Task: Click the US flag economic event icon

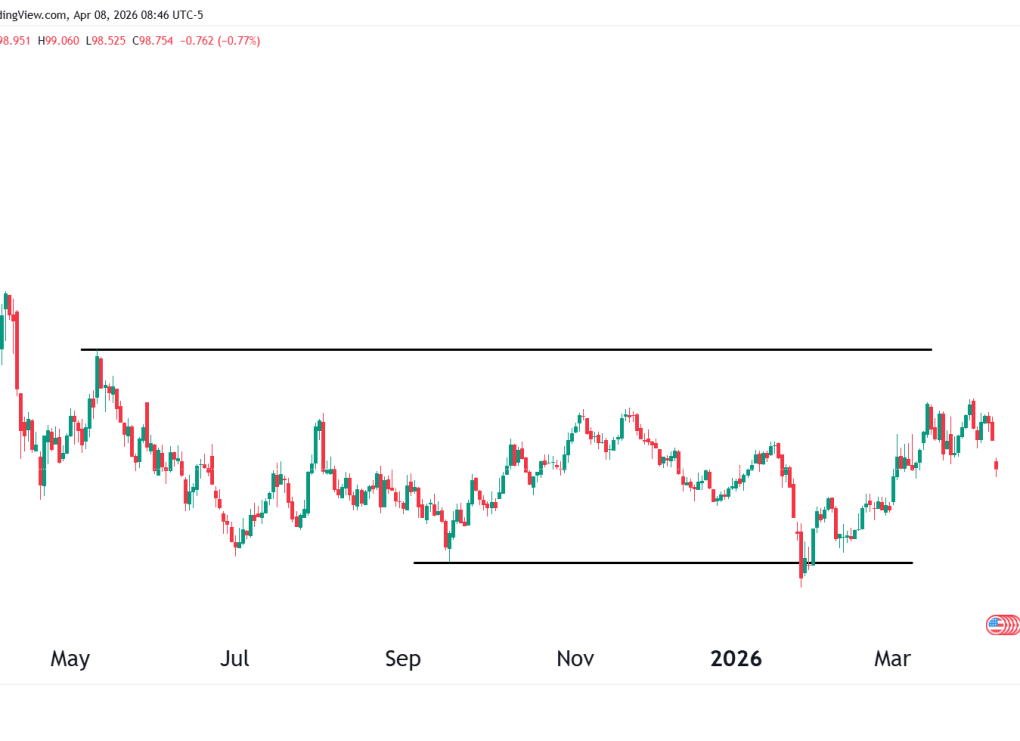Action: (995, 626)
